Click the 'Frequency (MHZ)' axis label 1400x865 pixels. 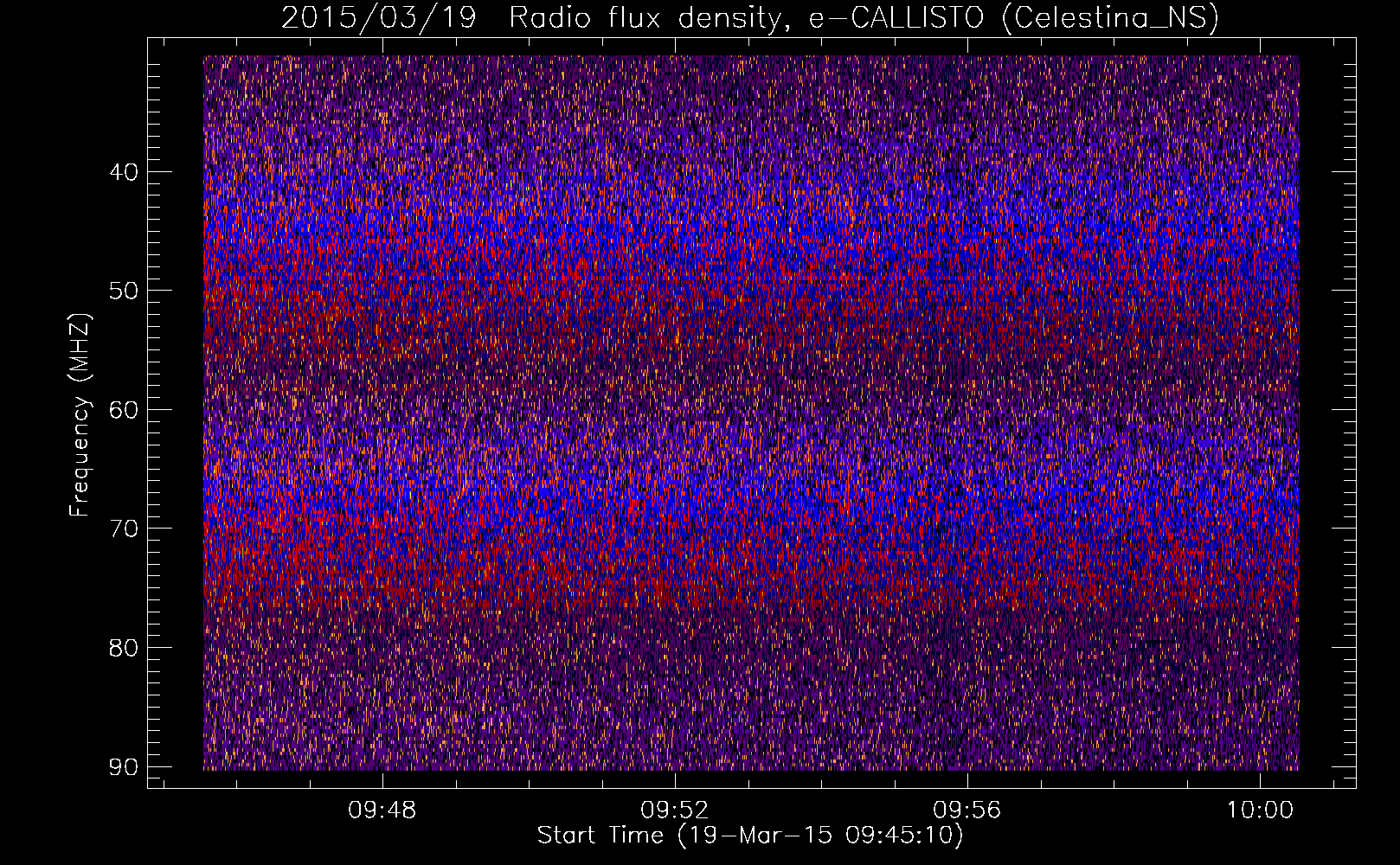[x=80, y=415]
